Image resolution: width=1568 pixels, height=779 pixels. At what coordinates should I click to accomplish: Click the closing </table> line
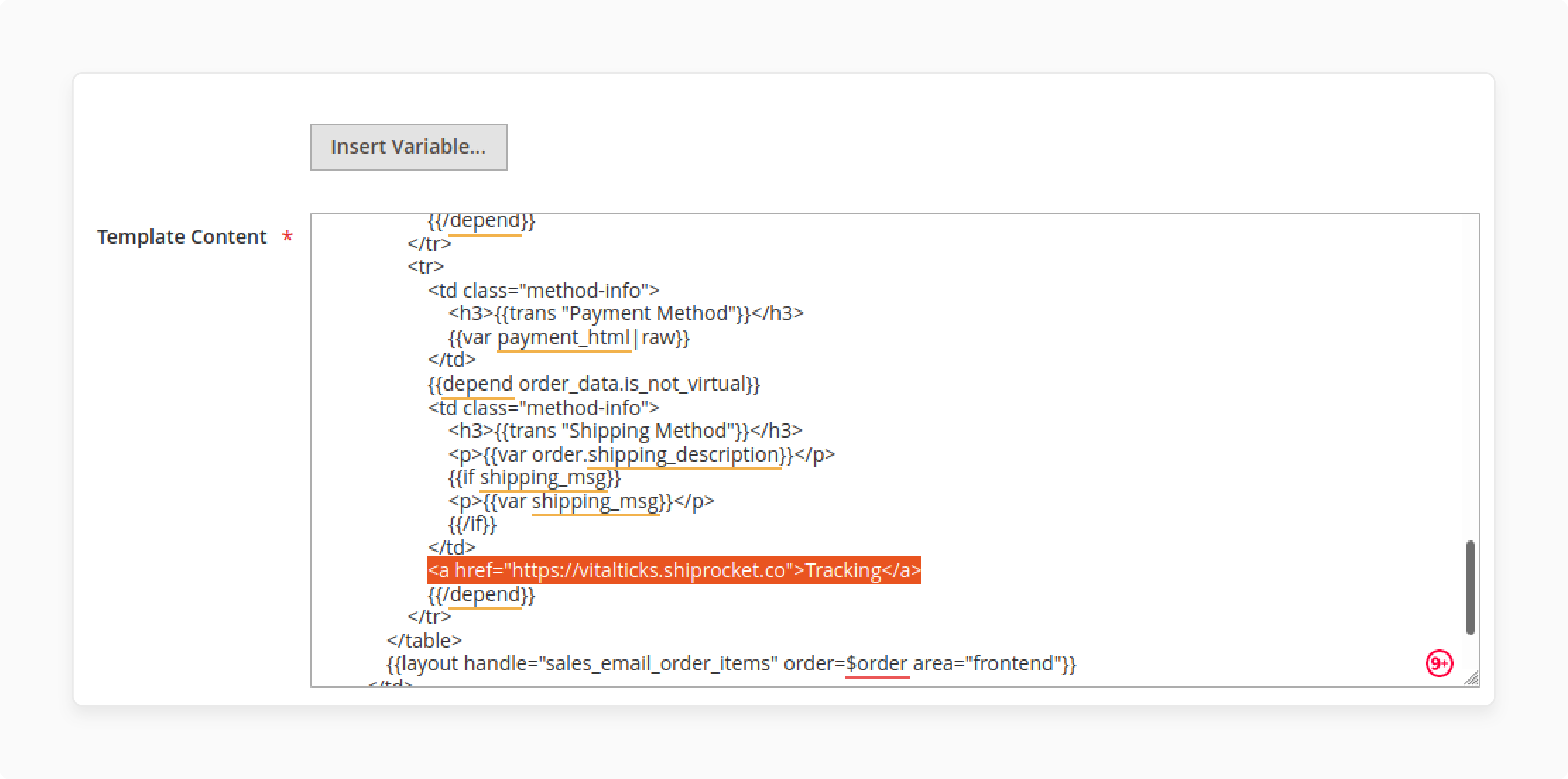[424, 640]
